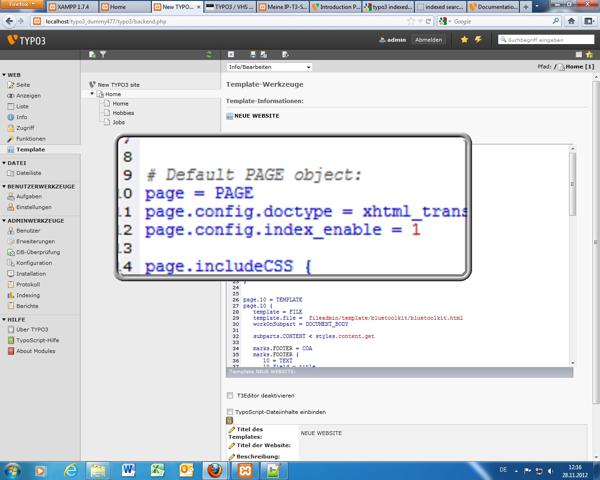Check 'TypoScript-Dateiinhalte einbinden' option

(x=230, y=411)
